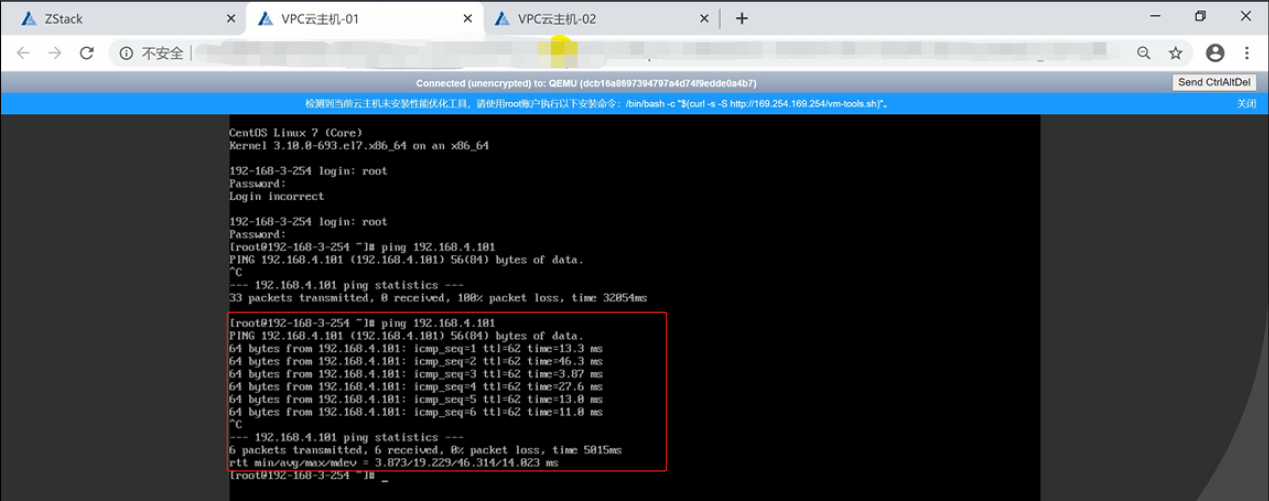Click the 'CentOS Linux 7 (Core)' line

[x=295, y=133]
